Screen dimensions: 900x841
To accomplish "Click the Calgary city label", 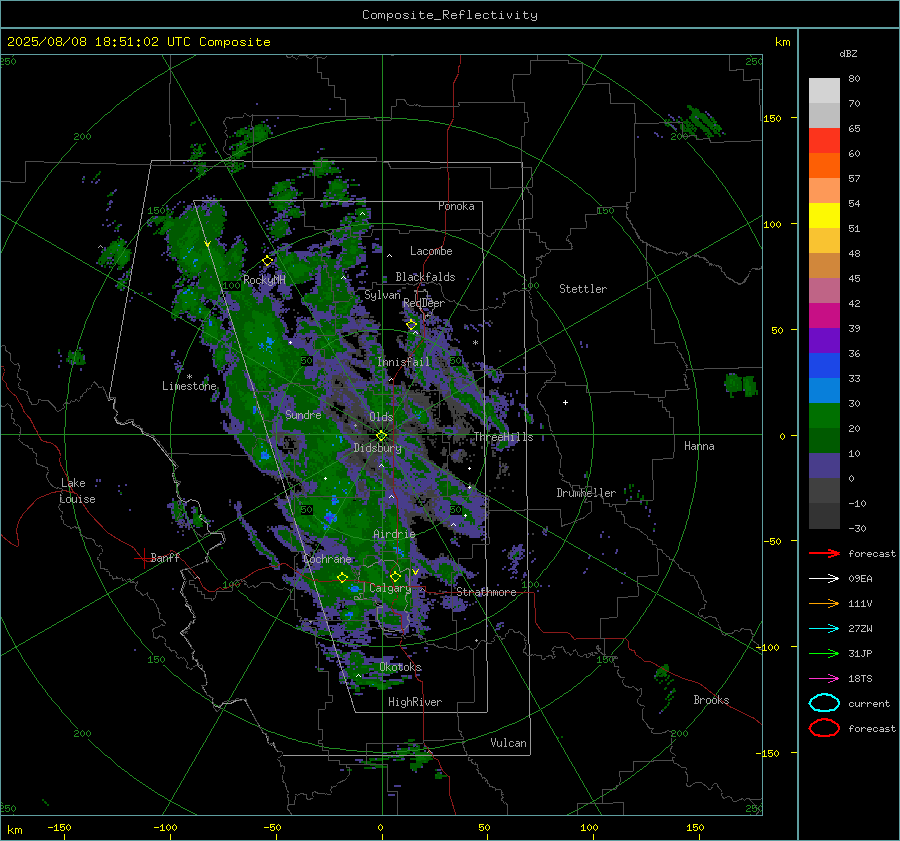I will (x=390, y=588).
